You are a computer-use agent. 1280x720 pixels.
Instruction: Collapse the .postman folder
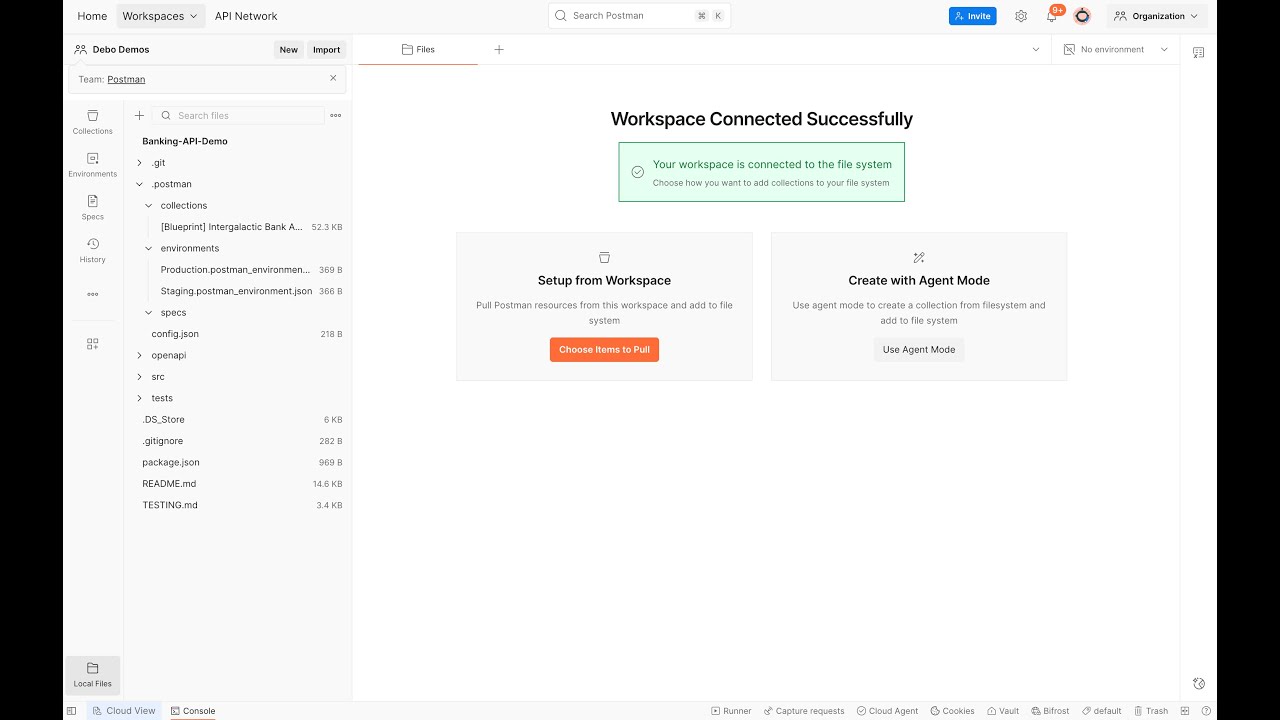tap(140, 184)
